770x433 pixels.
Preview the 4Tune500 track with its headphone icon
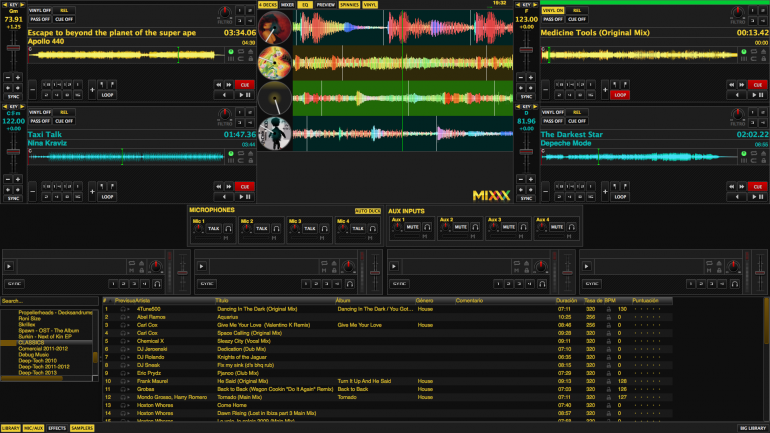[123, 309]
